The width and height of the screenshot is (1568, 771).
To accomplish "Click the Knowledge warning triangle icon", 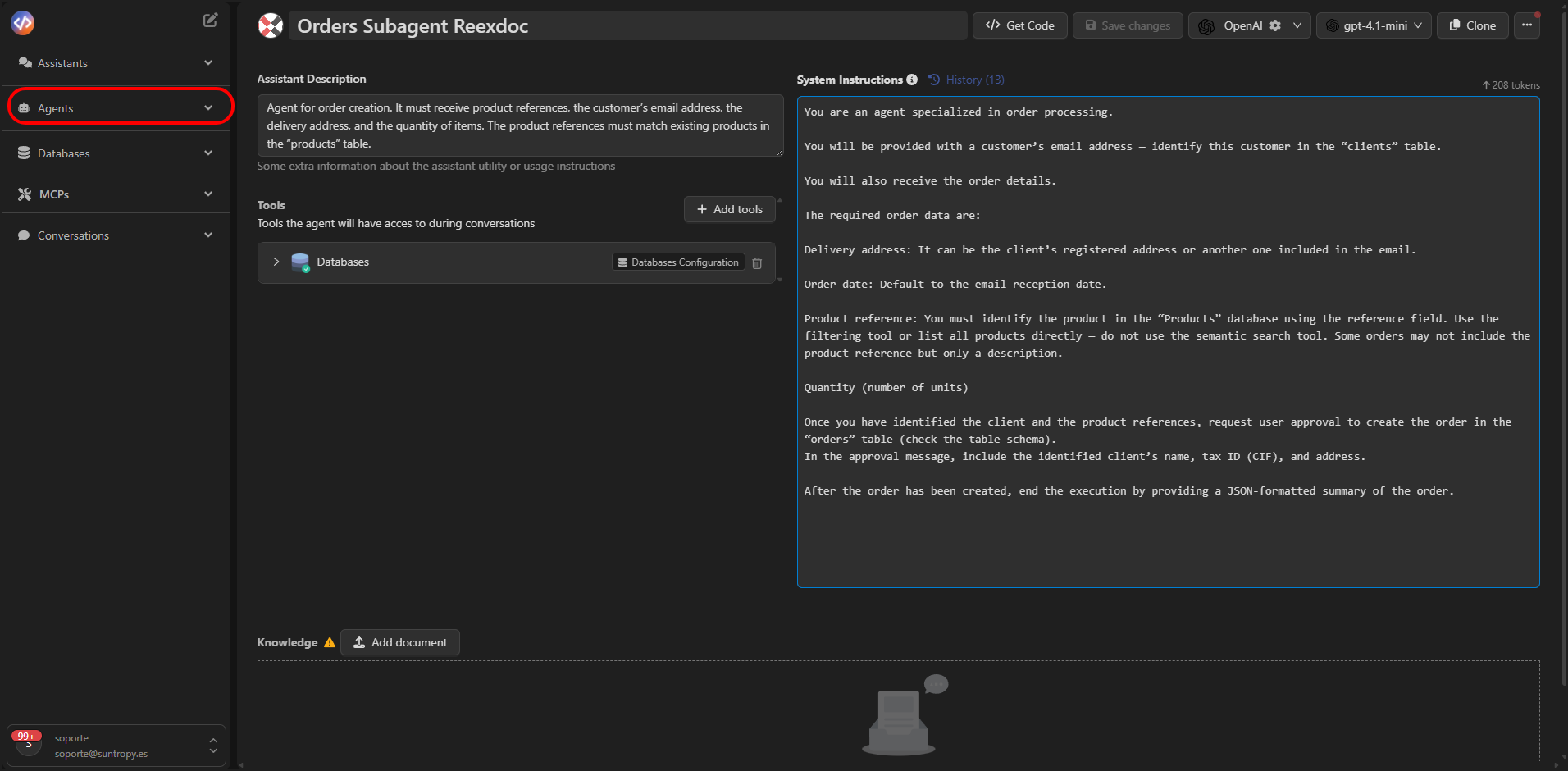I will tap(330, 642).
